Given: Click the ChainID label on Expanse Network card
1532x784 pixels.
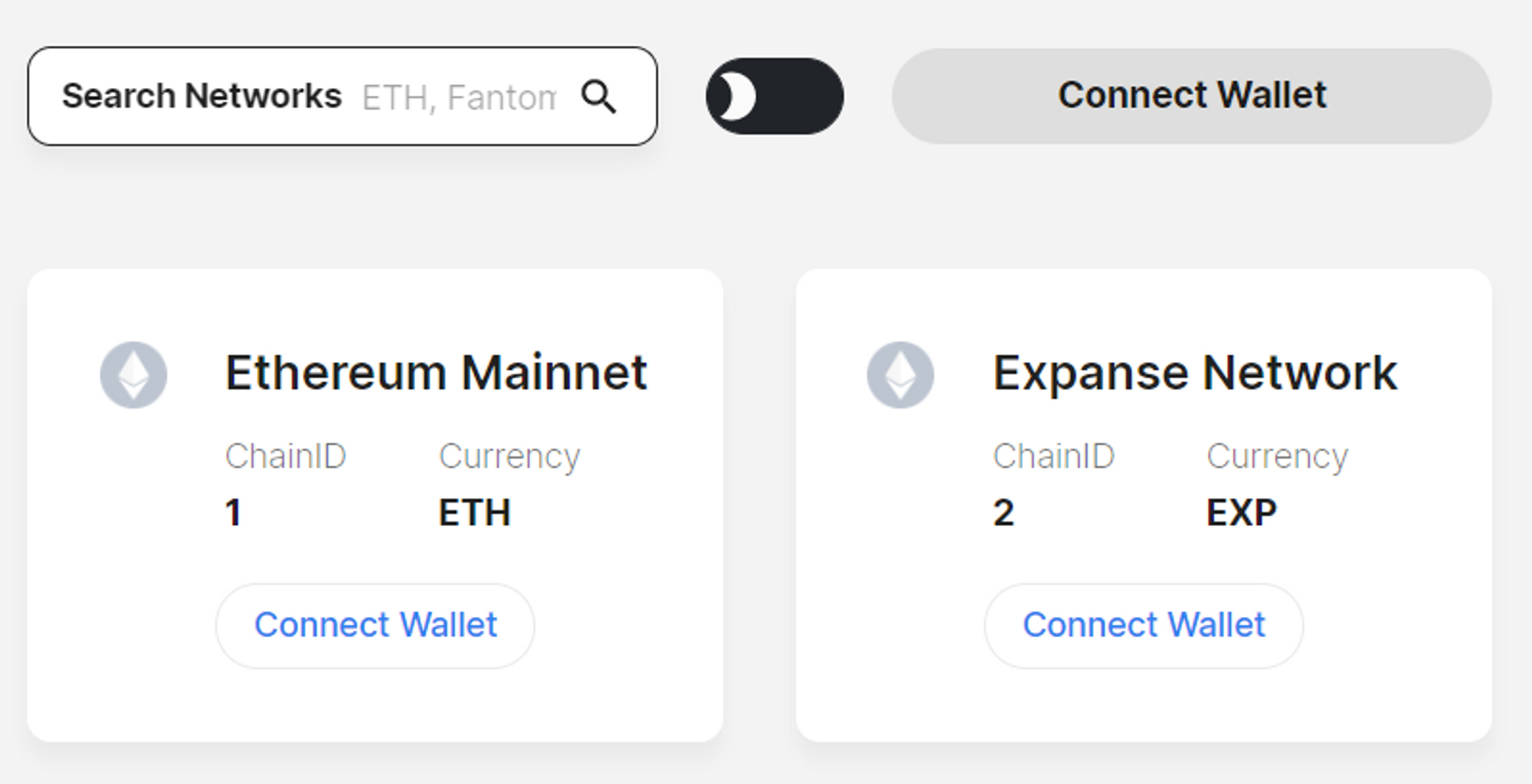Looking at the screenshot, I should pyautogui.click(x=1053, y=456).
